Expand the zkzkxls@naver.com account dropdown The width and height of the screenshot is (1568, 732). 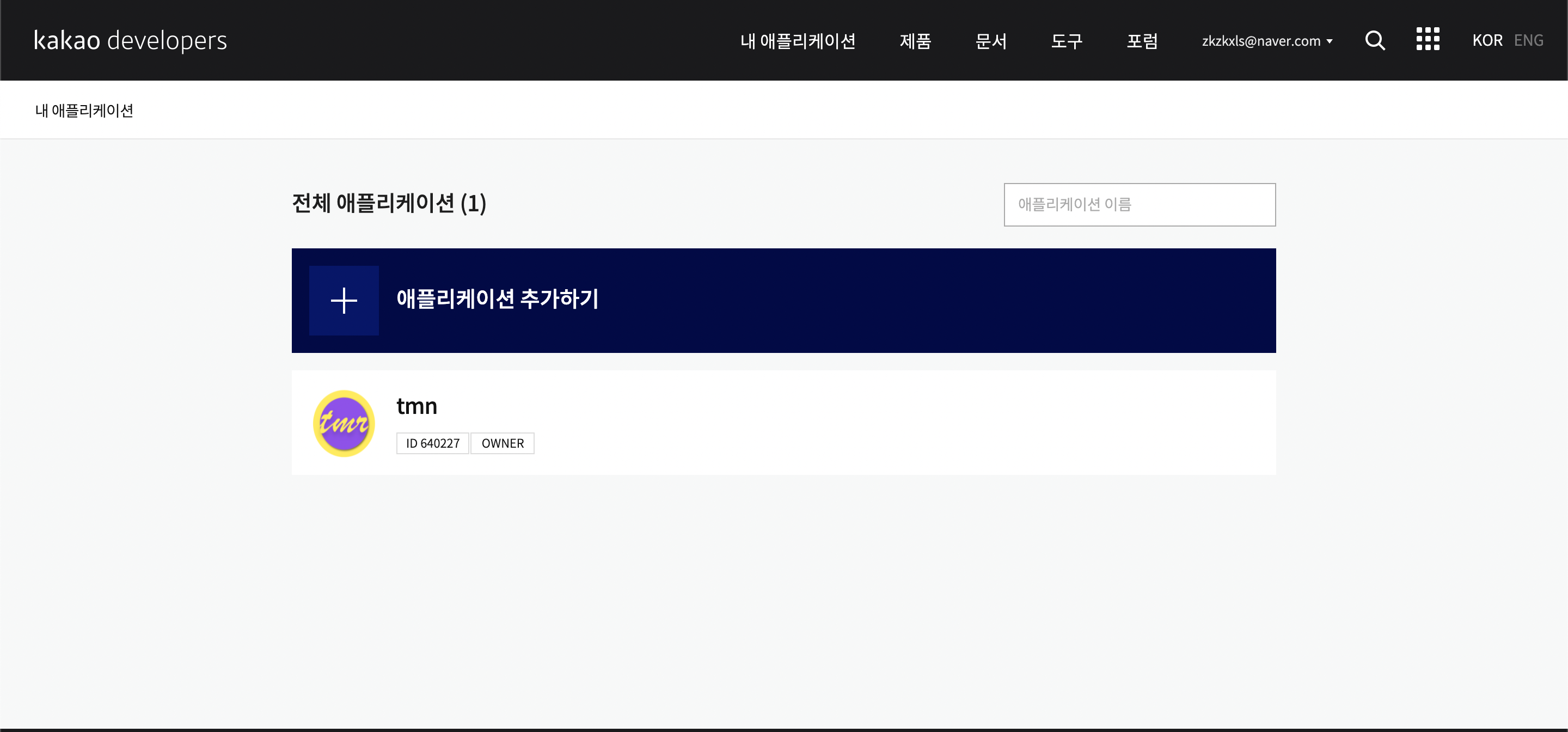[x=1267, y=41]
